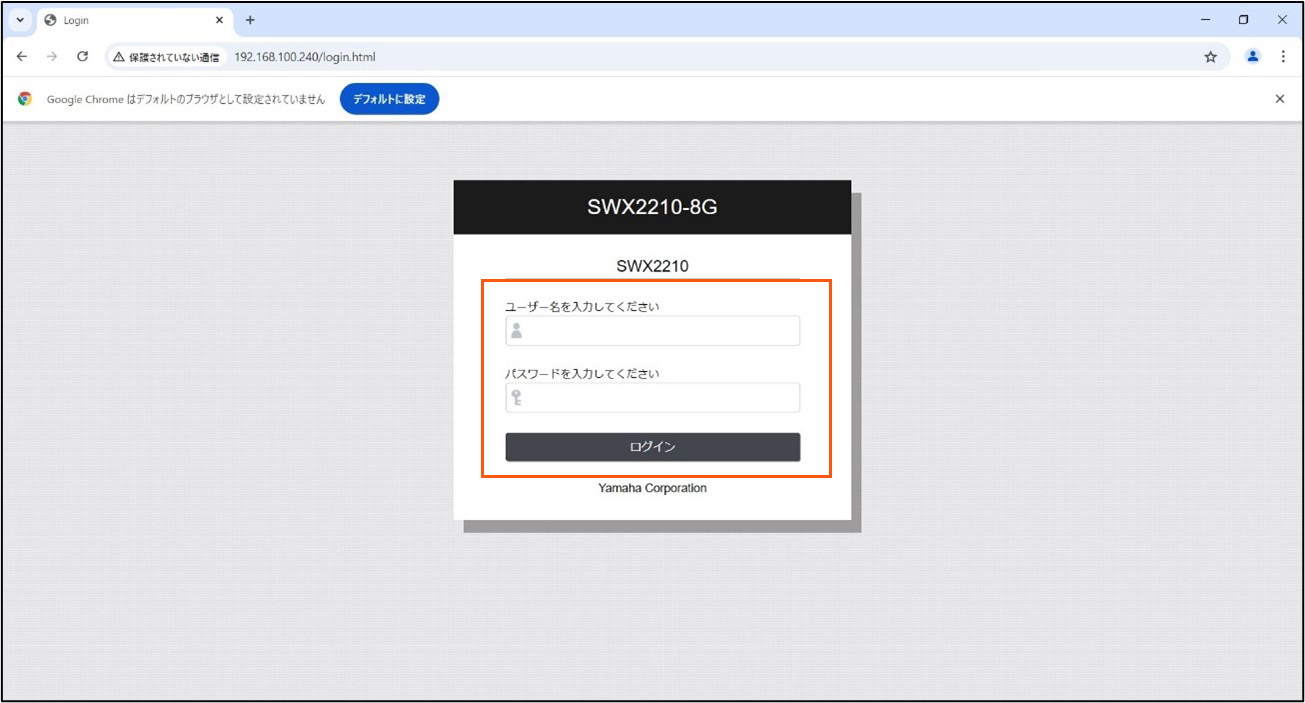This screenshot has width=1305, height=703.
Task: Open the tab search dropdown arrow
Action: pos(20,20)
